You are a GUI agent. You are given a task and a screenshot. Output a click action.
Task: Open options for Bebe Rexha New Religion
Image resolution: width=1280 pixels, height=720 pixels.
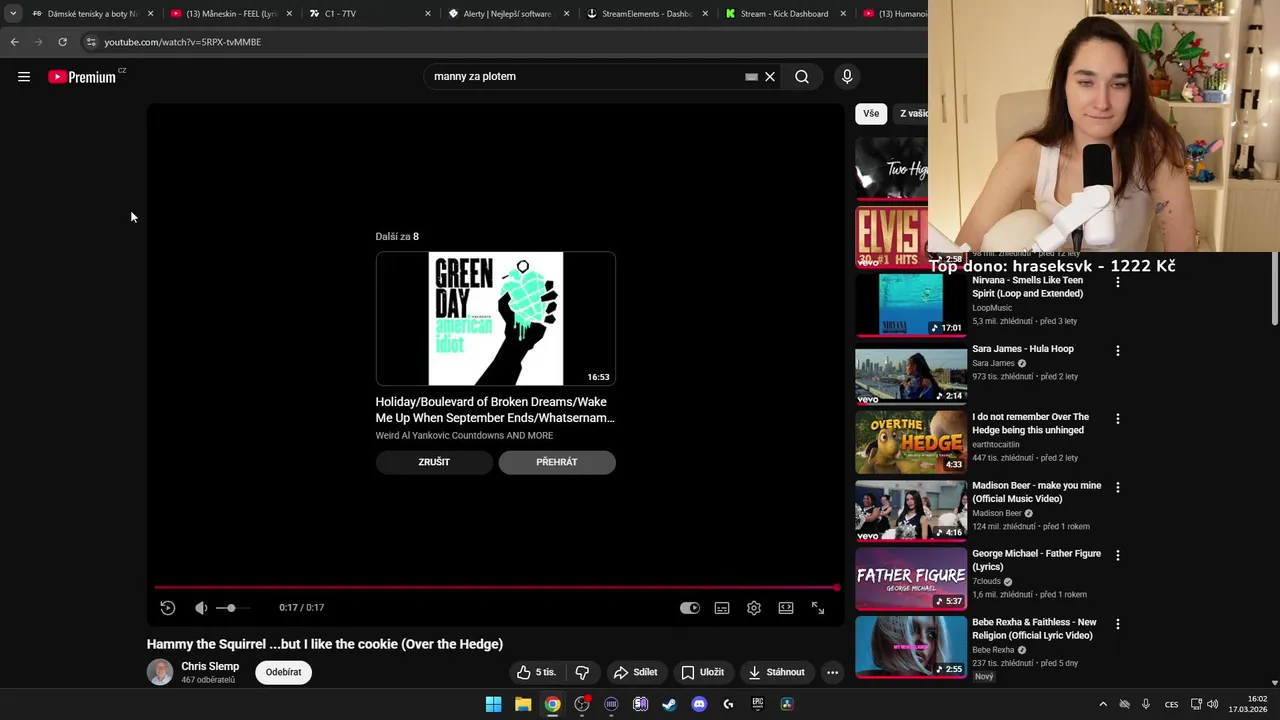[x=1118, y=624]
